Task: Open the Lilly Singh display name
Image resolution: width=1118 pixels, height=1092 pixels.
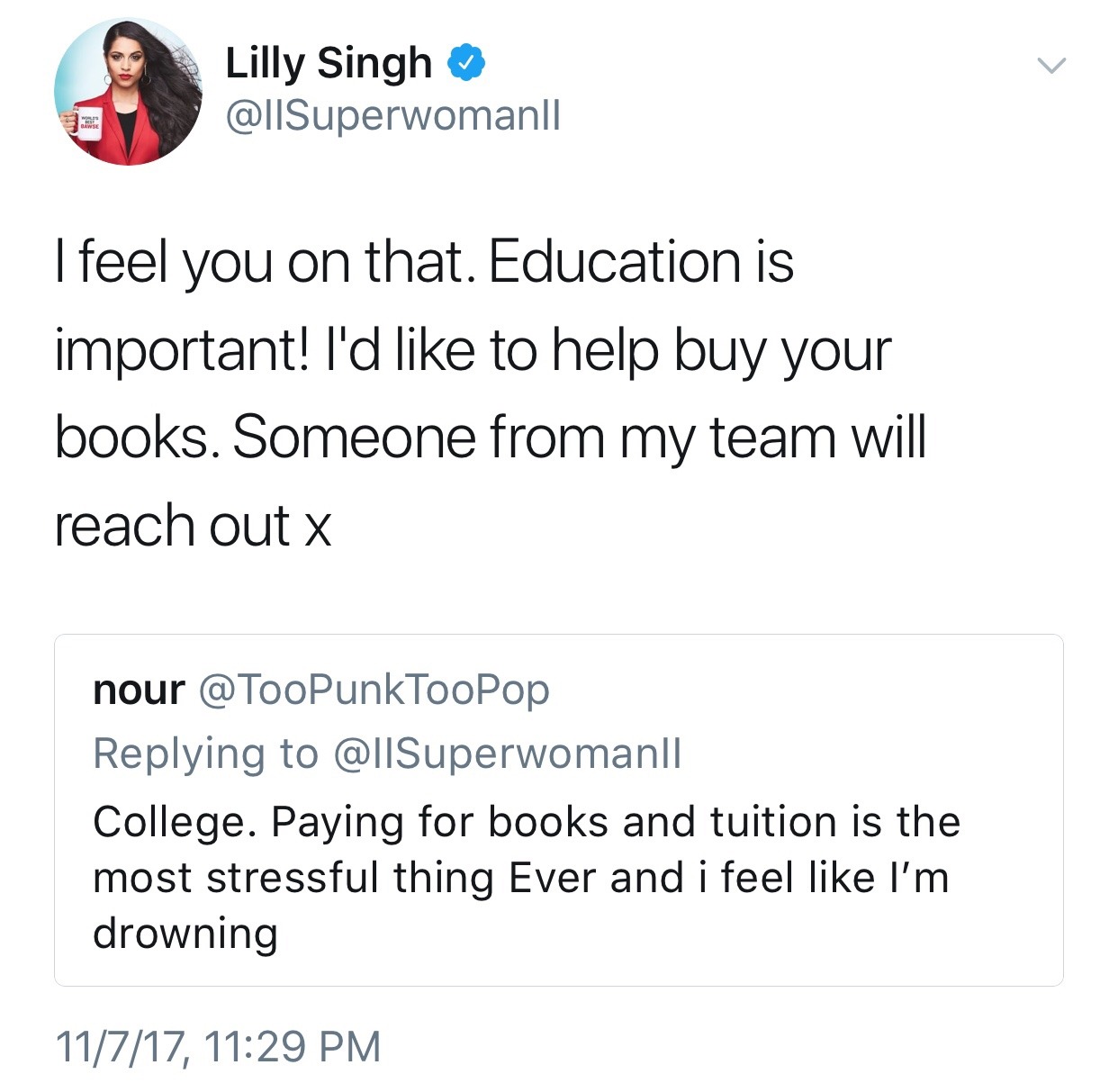Action: pyautogui.click(x=329, y=63)
